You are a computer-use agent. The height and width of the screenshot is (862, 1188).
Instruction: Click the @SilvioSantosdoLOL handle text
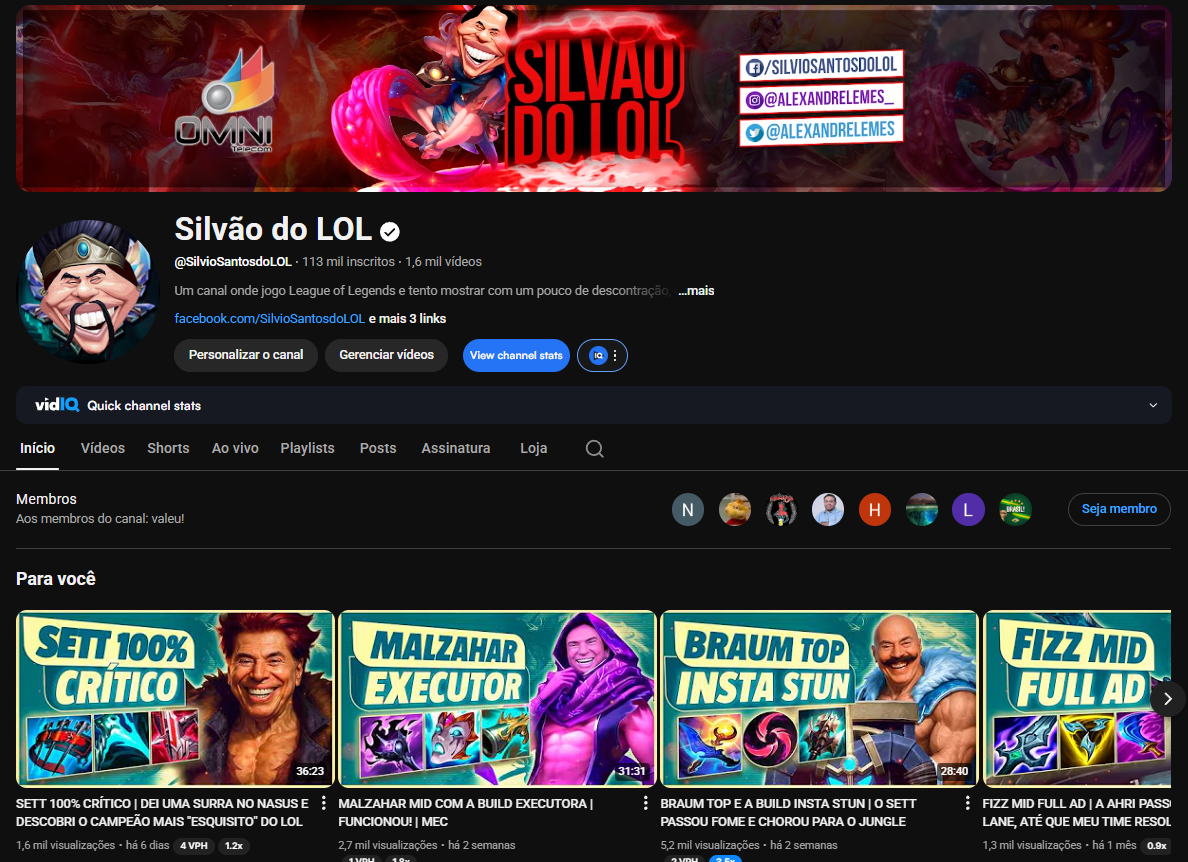[x=233, y=262]
